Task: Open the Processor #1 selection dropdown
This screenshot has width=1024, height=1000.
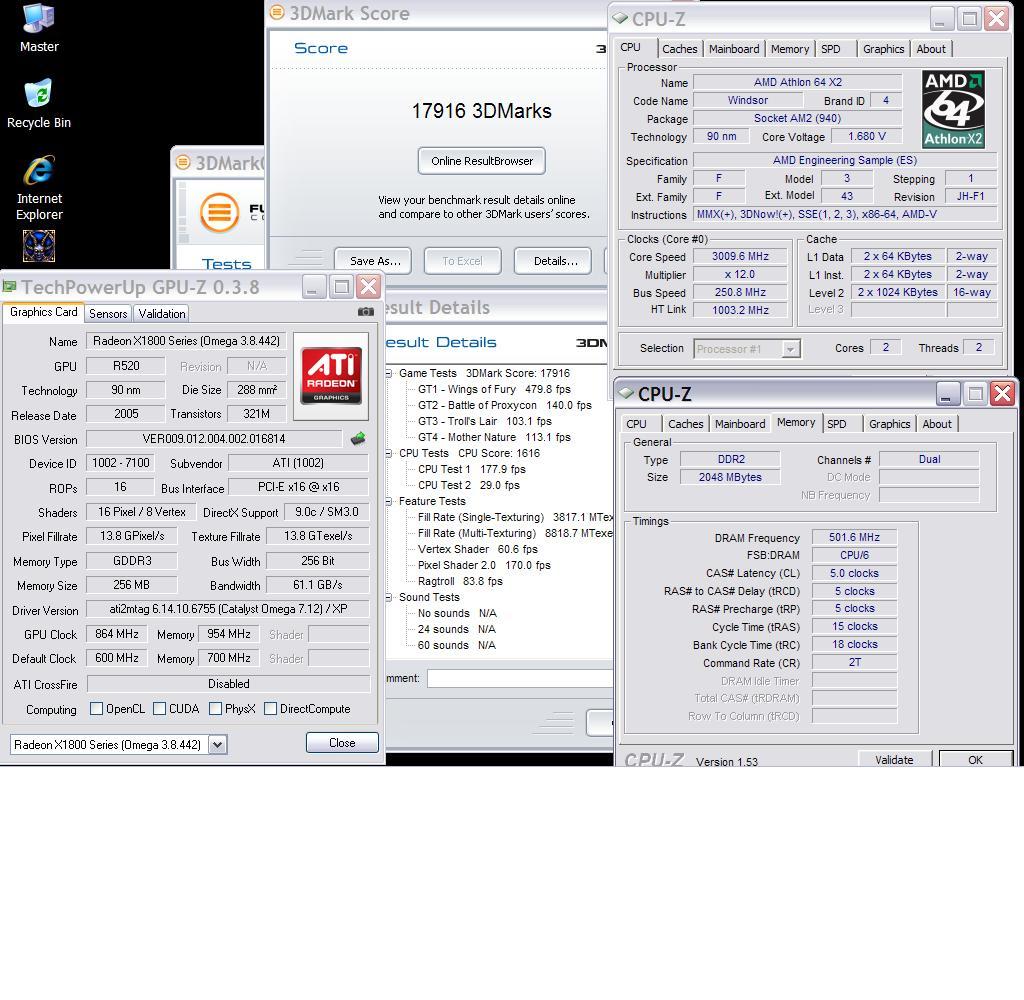Action: coord(790,349)
